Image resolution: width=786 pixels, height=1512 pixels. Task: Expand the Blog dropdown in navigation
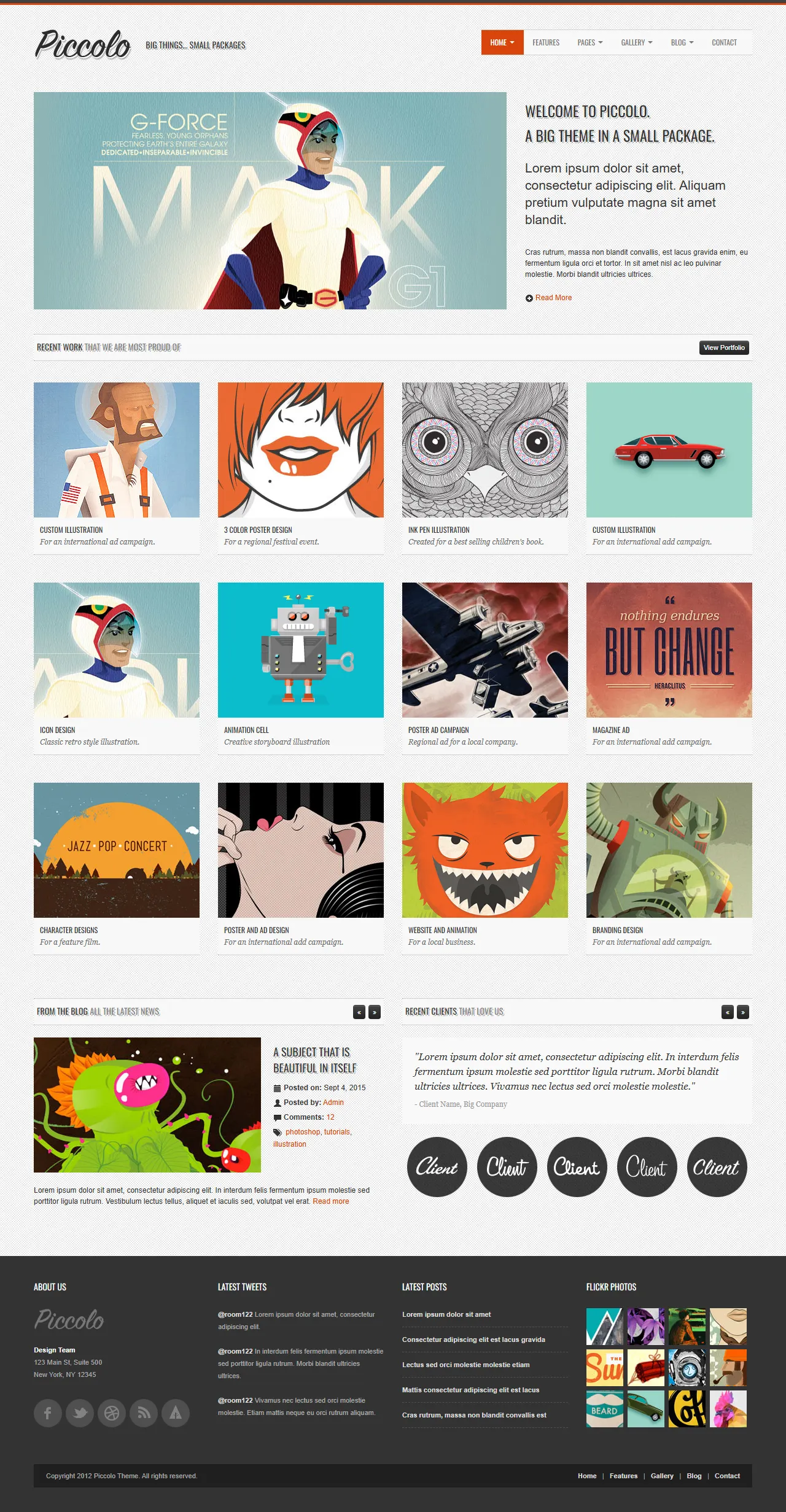[682, 42]
